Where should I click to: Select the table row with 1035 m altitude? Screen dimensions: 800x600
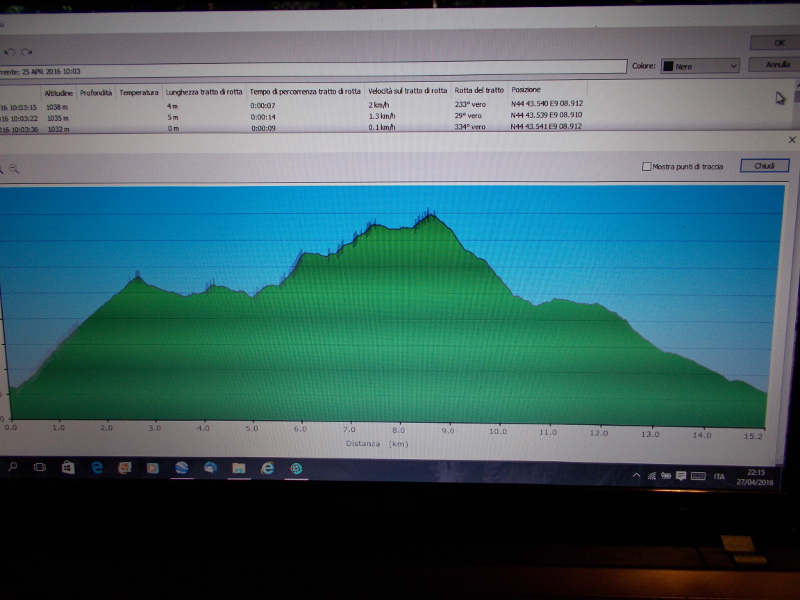point(291,117)
